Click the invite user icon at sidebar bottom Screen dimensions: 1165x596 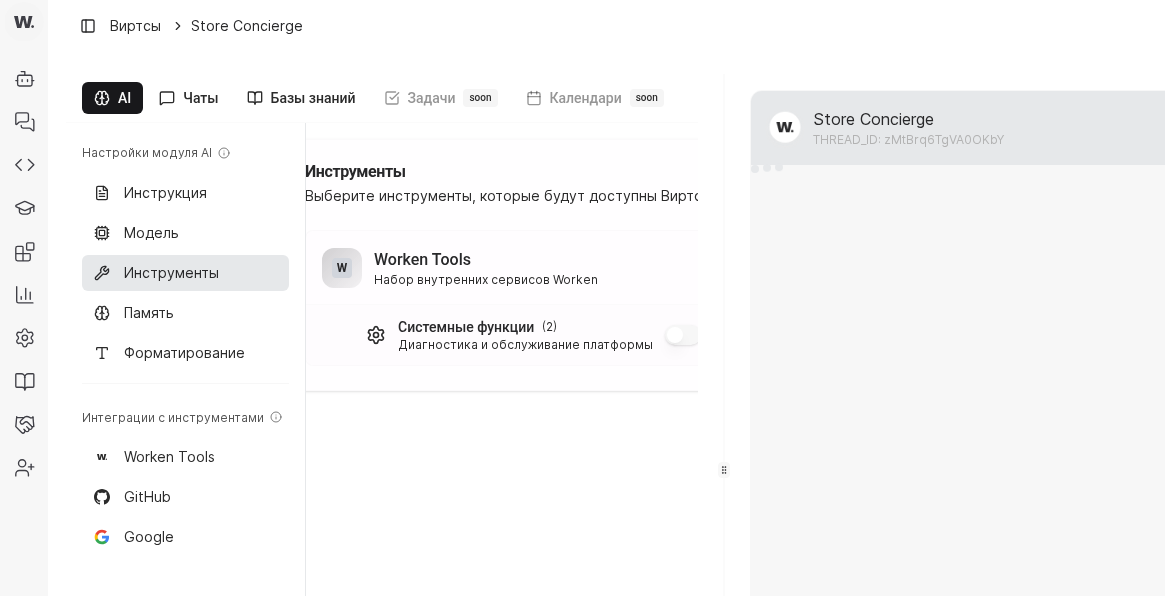[24, 467]
